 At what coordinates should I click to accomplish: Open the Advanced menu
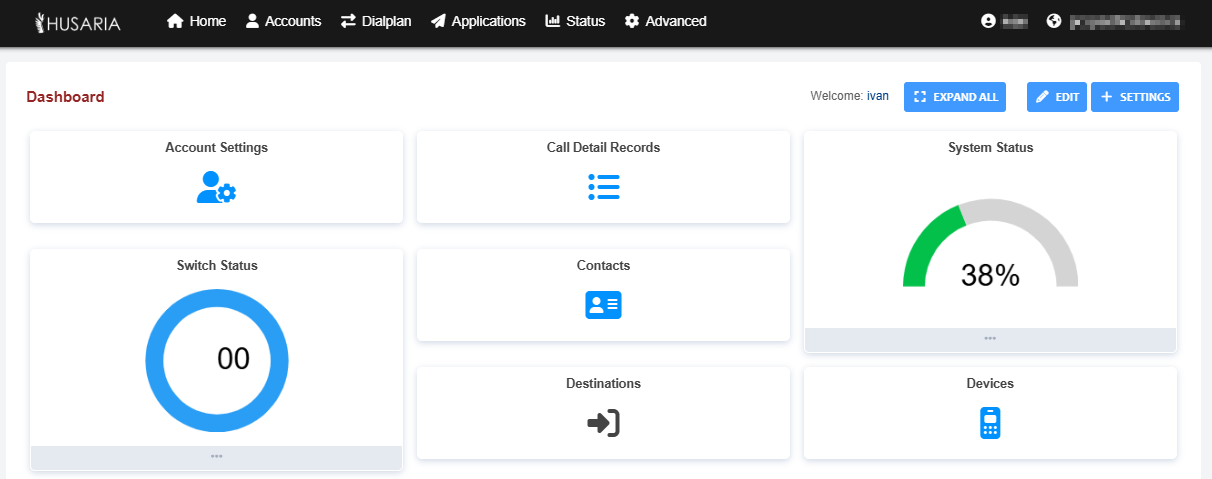pyautogui.click(x=665, y=21)
